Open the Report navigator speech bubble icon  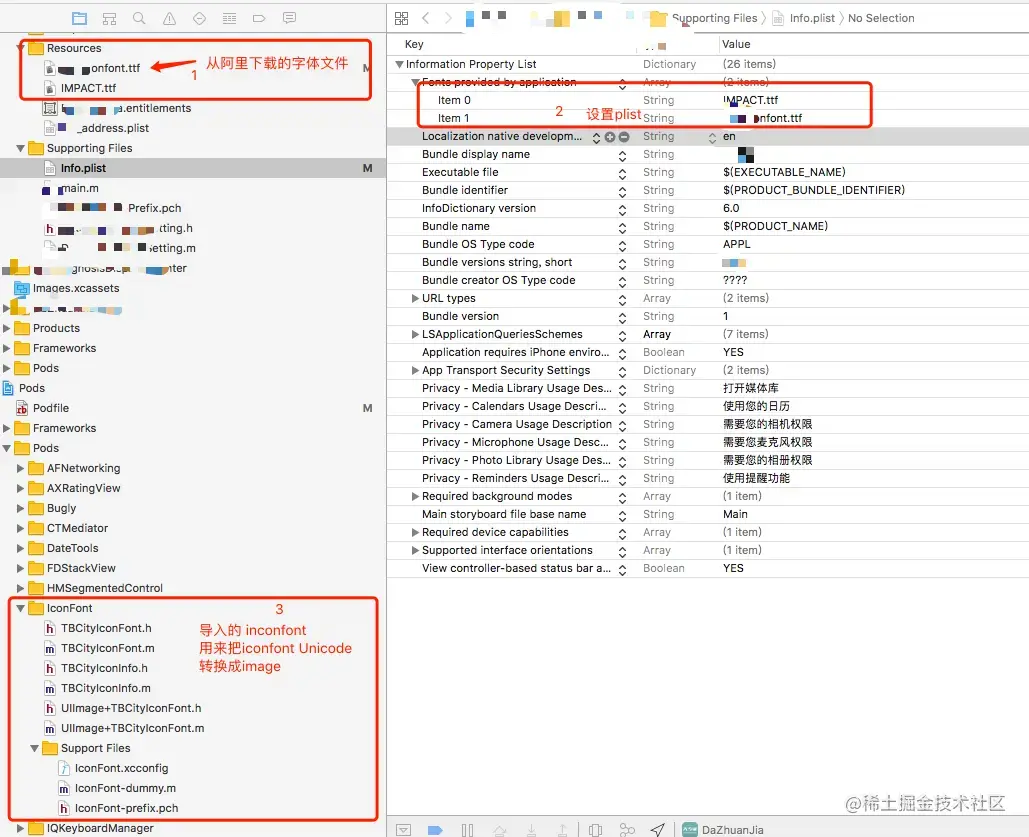tap(289, 18)
